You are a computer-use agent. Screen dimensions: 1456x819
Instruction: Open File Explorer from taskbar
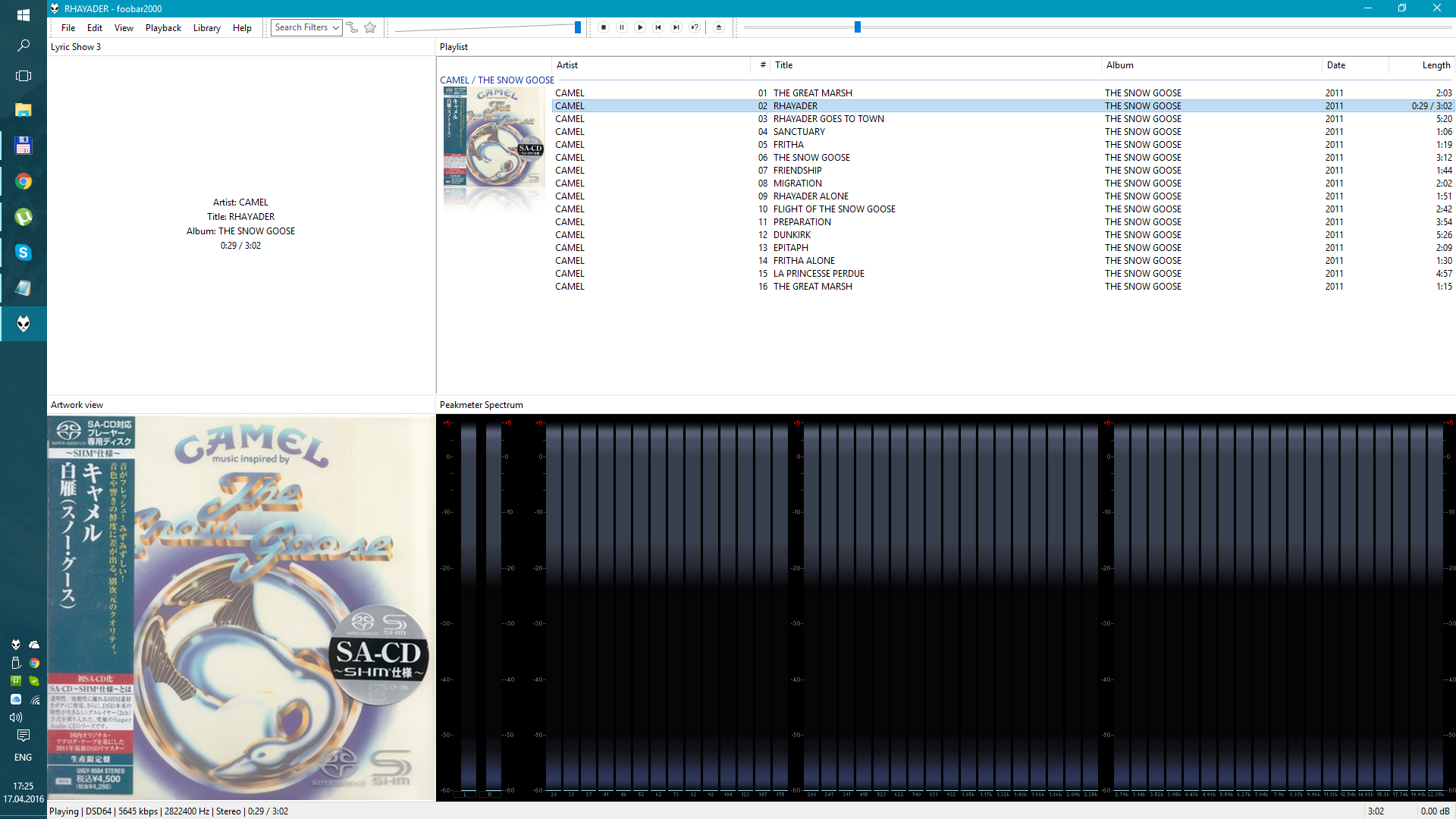[24, 110]
